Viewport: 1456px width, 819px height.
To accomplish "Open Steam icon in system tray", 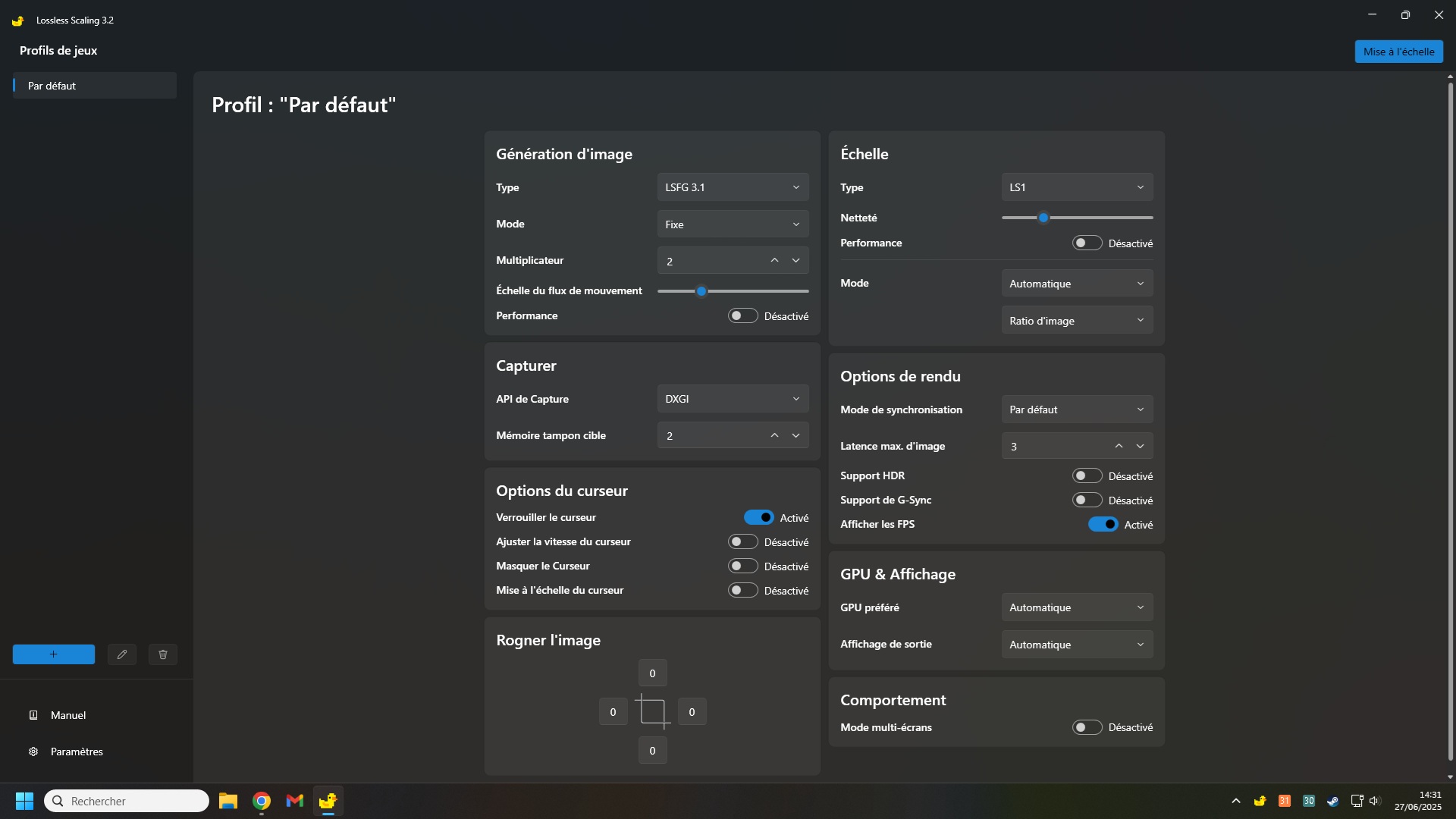I will coord(1332,801).
